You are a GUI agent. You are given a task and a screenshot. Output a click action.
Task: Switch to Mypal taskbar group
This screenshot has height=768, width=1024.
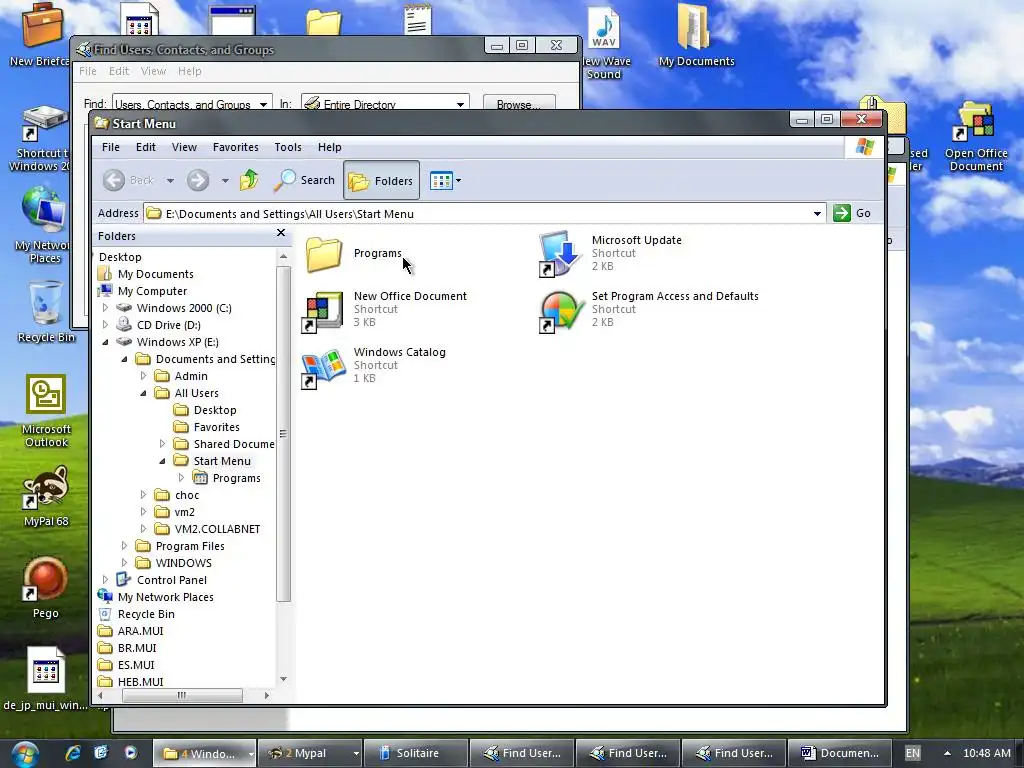[x=310, y=753]
